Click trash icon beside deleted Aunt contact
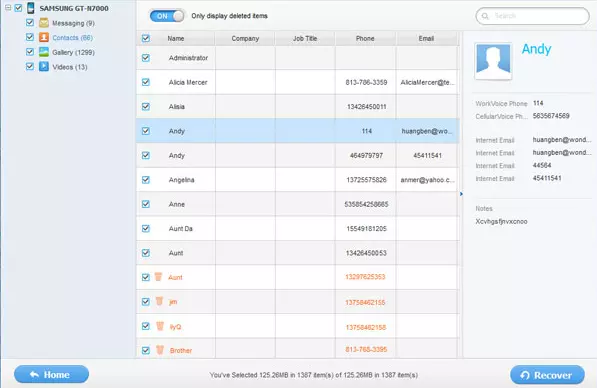This screenshot has width=597, height=388. pyautogui.click(x=158, y=277)
